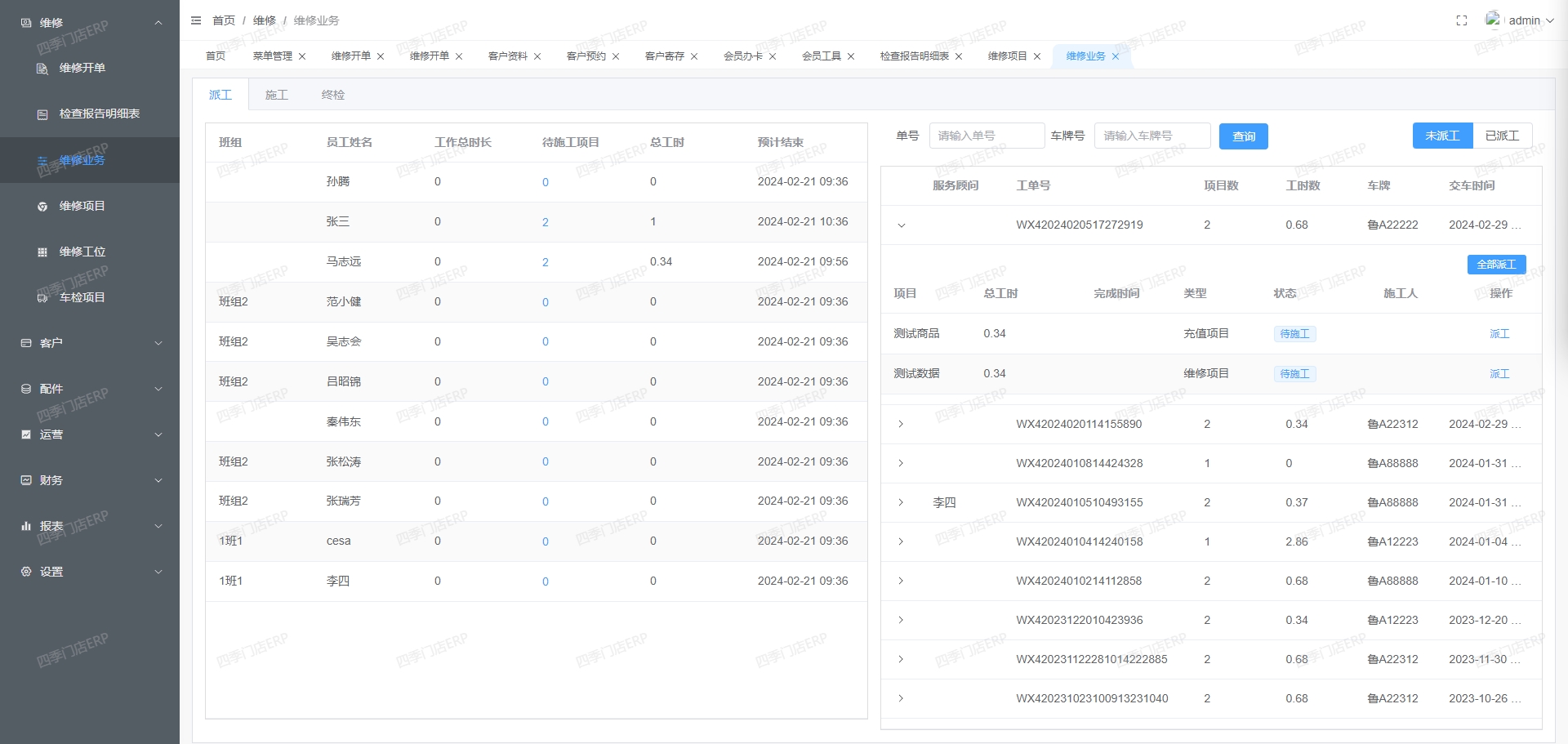This screenshot has height=744, width=1568.
Task: Open the 施工 tab
Action: coord(277,95)
